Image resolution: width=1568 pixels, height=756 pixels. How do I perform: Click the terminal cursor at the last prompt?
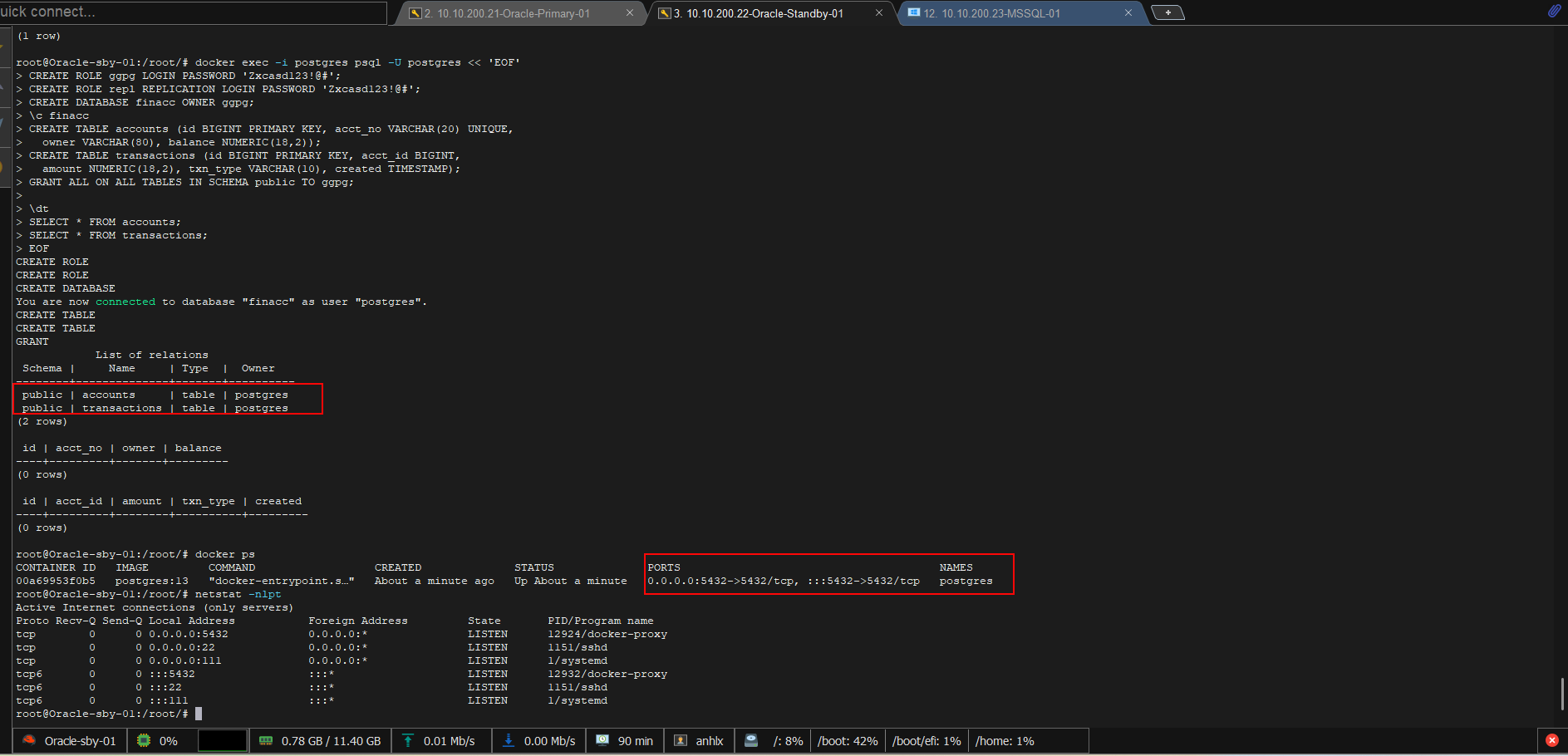pos(199,714)
